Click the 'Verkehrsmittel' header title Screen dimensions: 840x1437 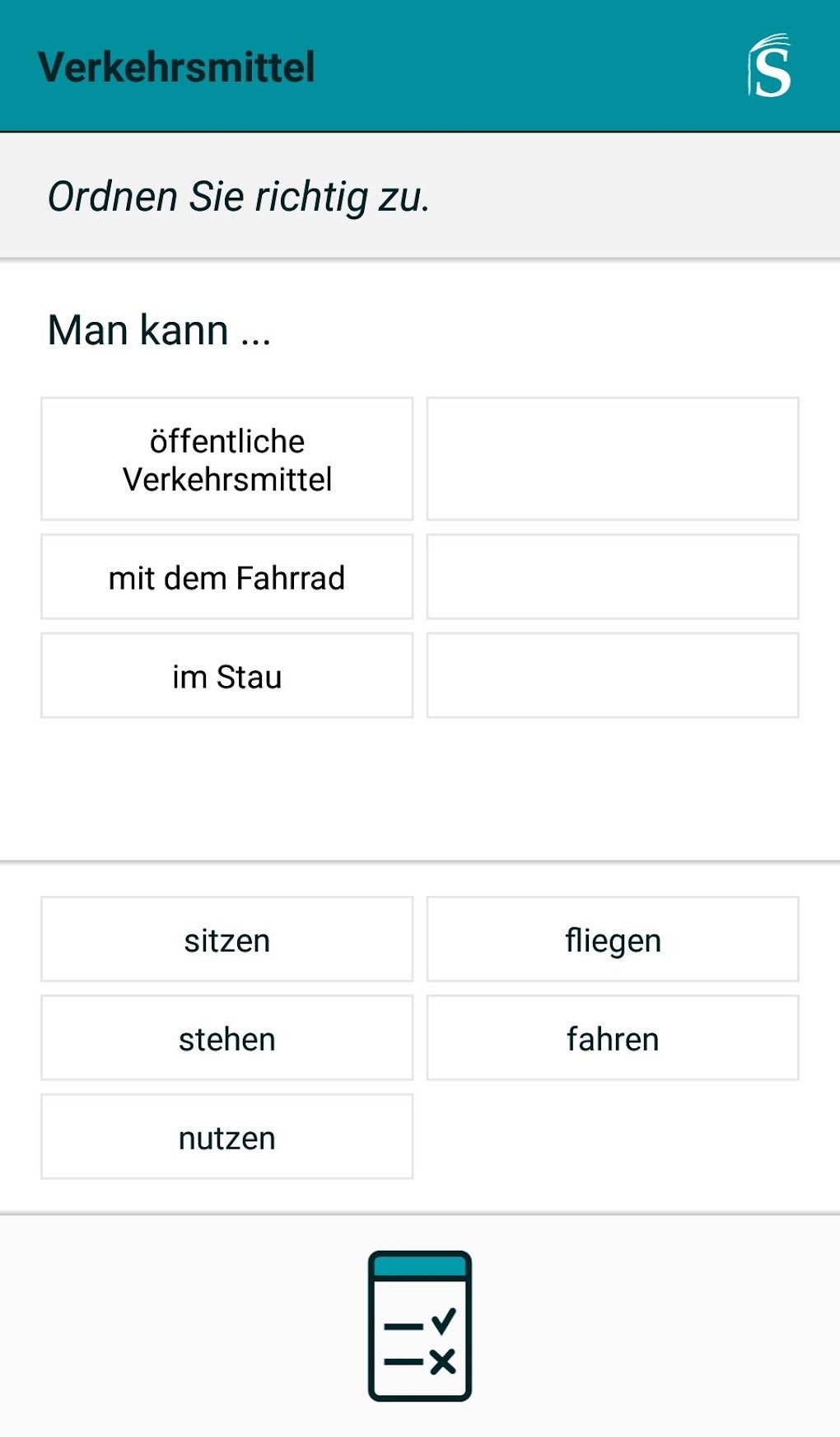pyautogui.click(x=176, y=67)
